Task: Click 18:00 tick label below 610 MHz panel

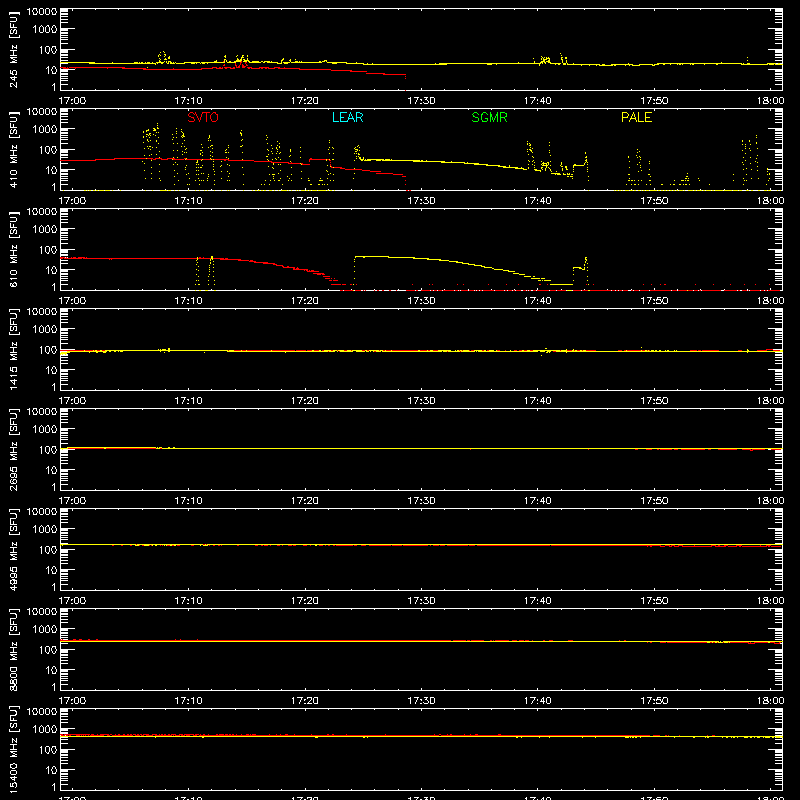Action: [770, 301]
